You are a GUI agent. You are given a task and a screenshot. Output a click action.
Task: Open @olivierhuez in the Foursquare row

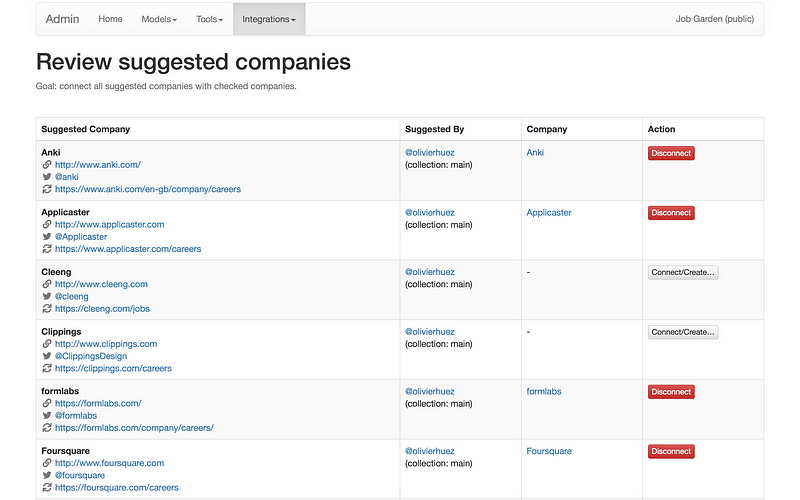[x=430, y=451]
